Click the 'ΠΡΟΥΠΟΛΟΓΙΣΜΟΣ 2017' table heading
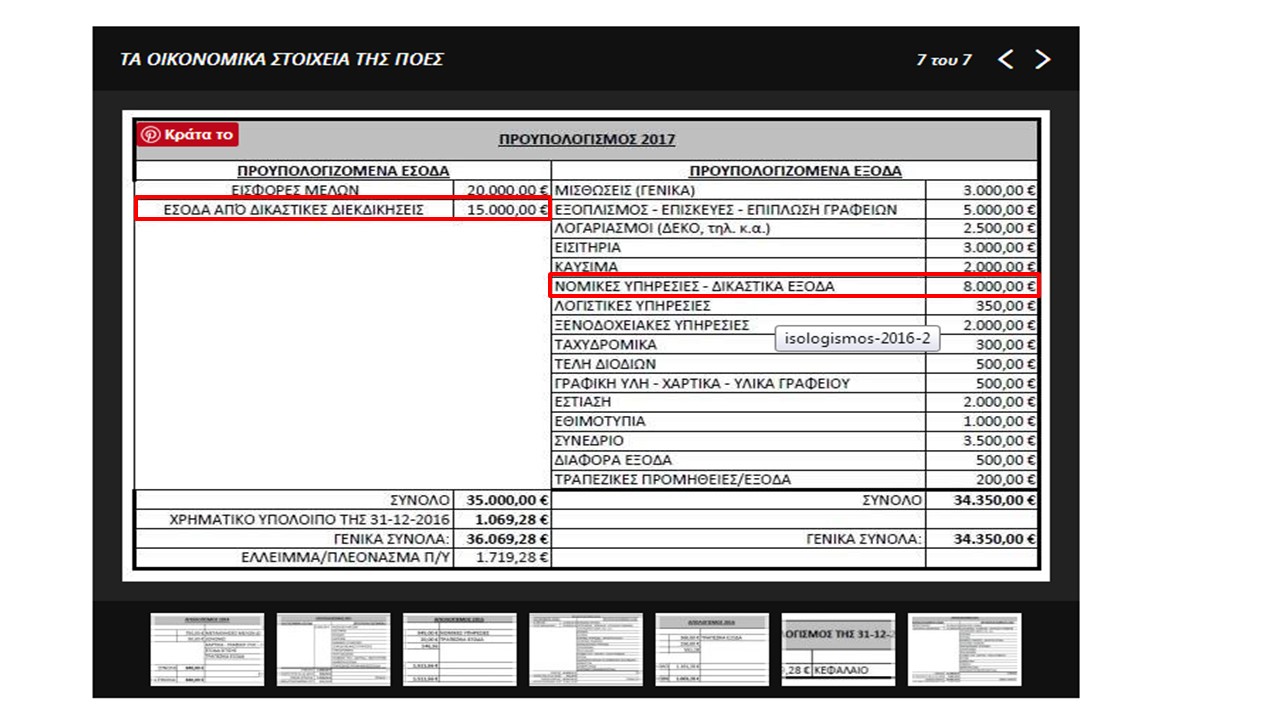Screen dimensions: 1280x720 click(x=586, y=139)
